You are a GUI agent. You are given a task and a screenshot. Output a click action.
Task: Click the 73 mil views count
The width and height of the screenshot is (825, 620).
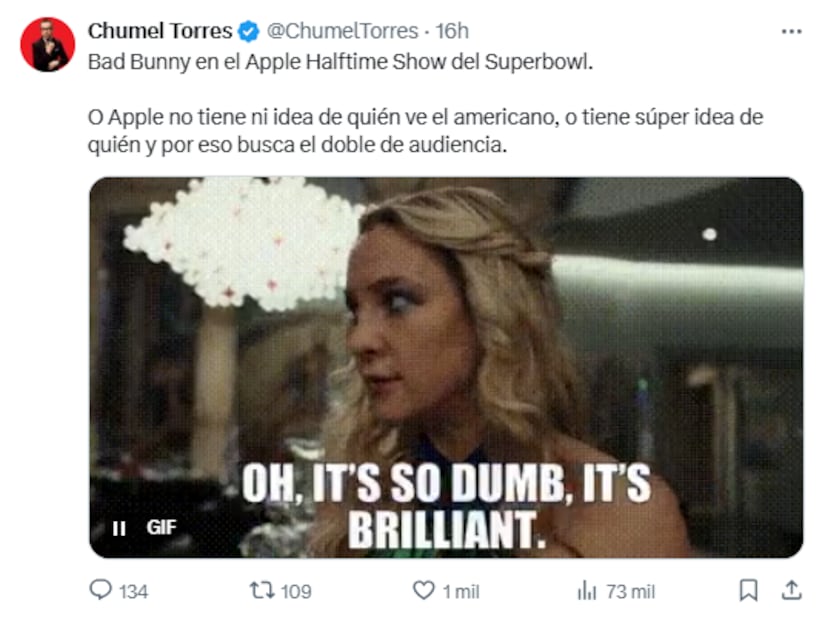[x=630, y=591]
